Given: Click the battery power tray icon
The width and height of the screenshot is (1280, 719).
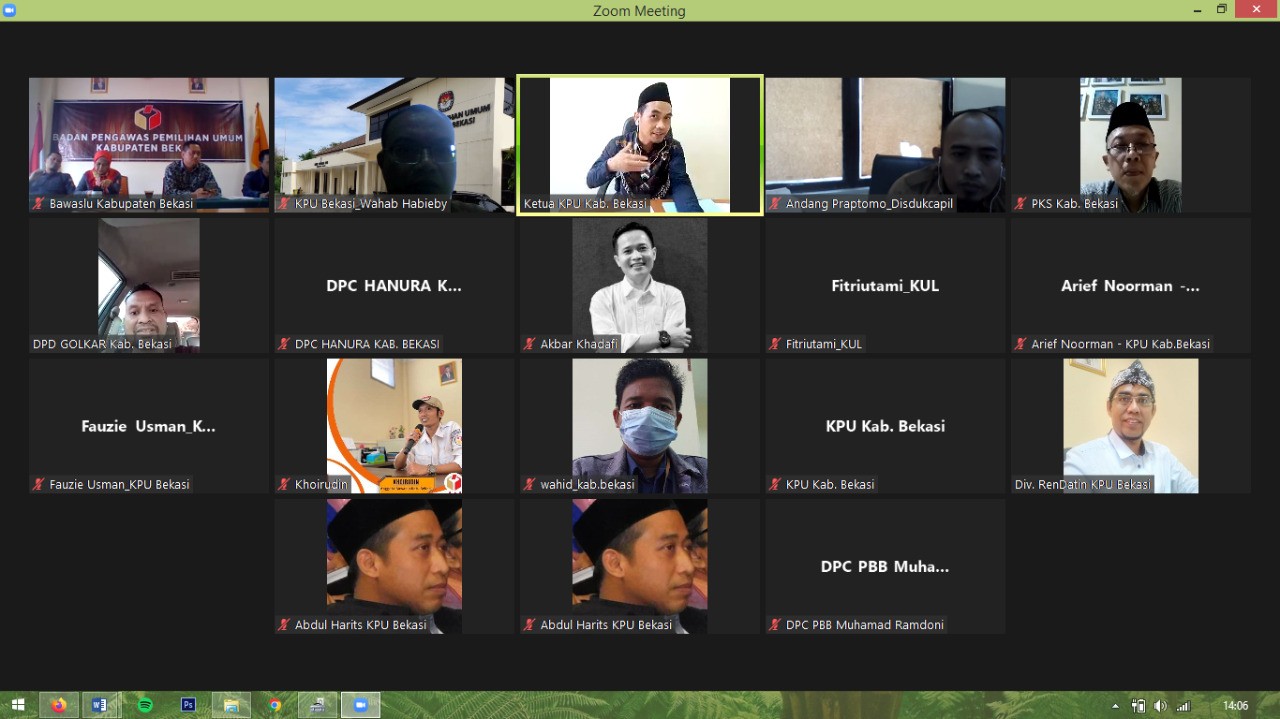Looking at the screenshot, I should [1138, 706].
